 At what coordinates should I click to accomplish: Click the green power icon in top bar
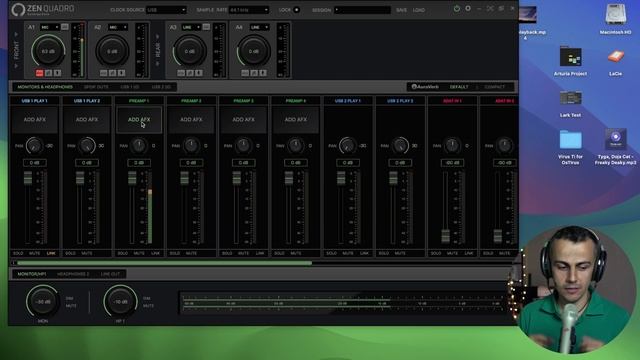click(457, 9)
